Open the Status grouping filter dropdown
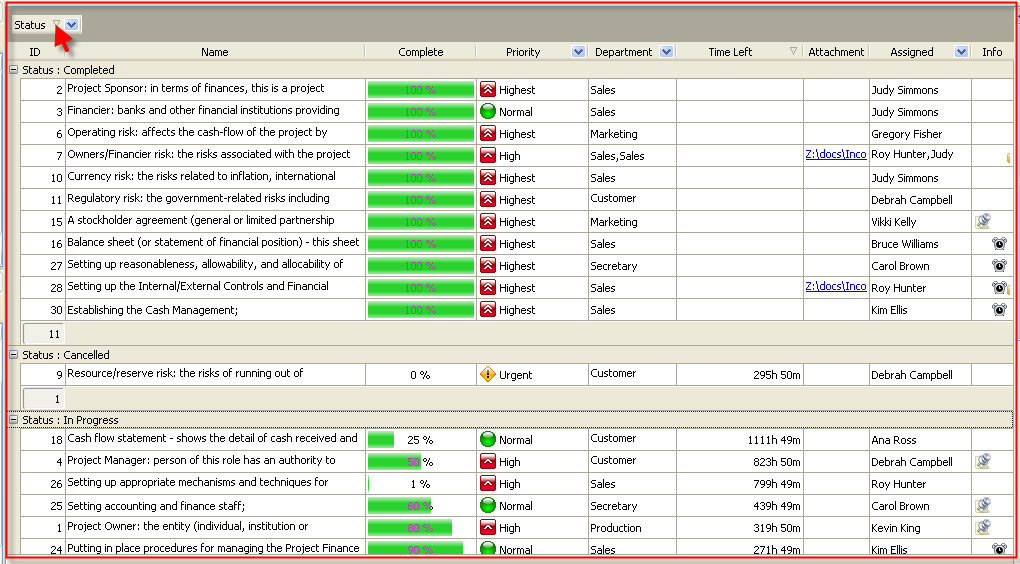 pos(73,25)
